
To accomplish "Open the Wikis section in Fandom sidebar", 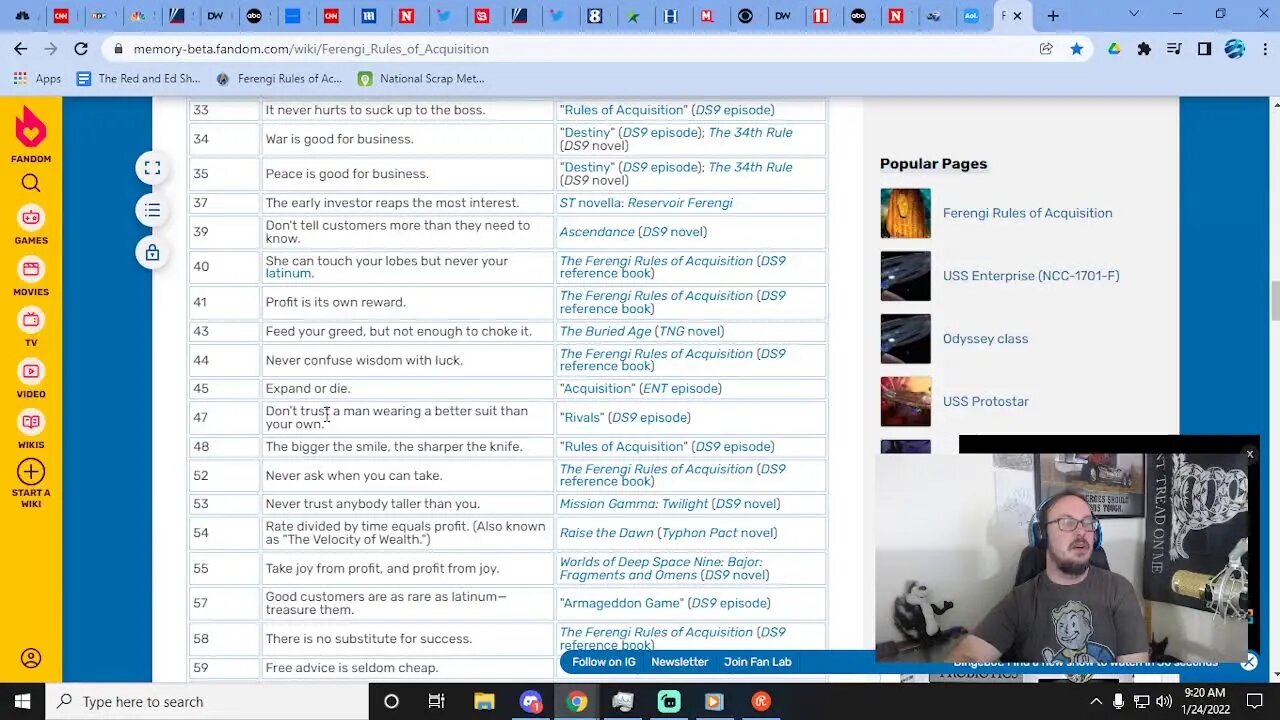I will pos(31,430).
